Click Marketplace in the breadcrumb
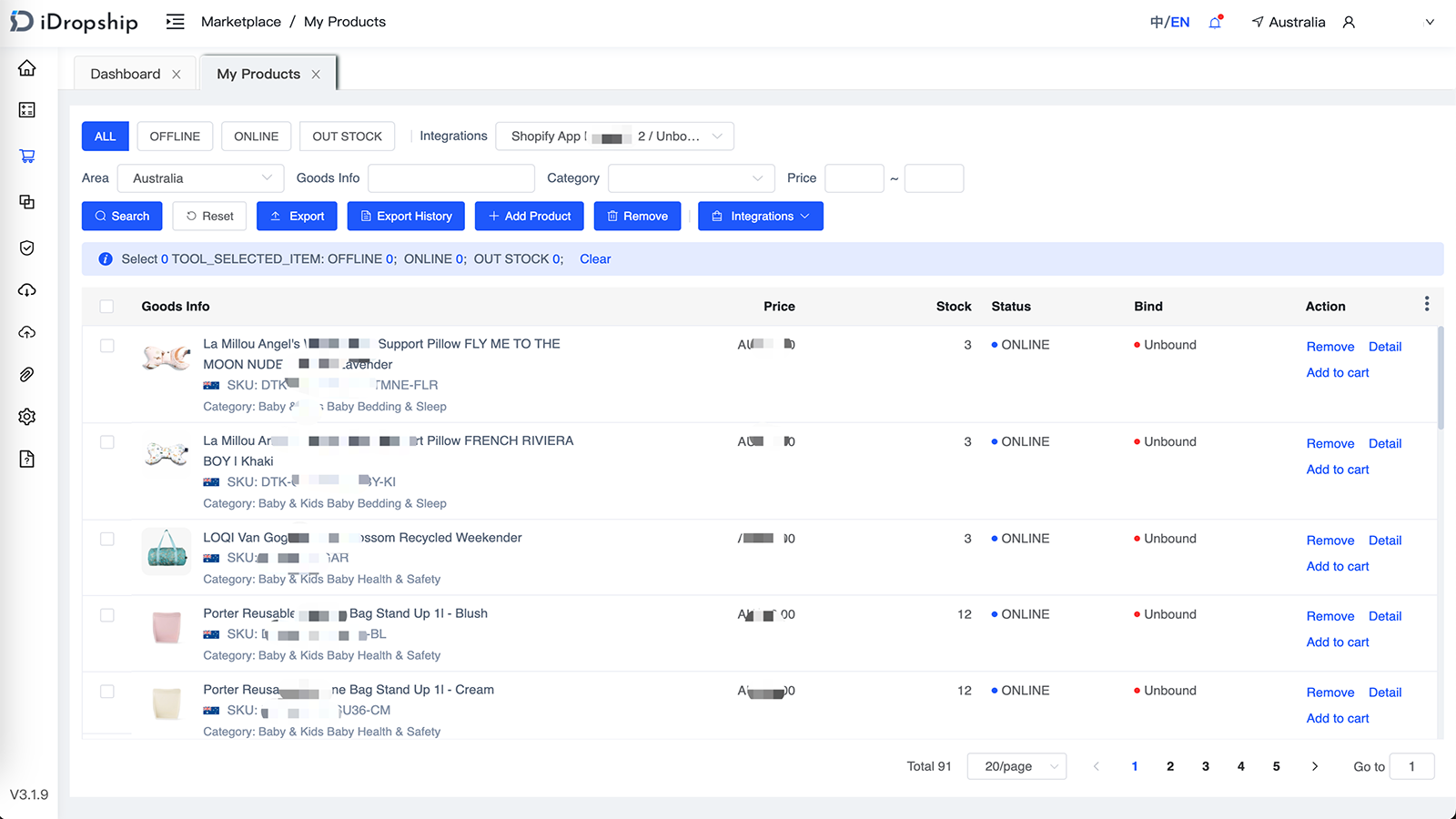Screen dimensions: 1456x819 (241, 22)
